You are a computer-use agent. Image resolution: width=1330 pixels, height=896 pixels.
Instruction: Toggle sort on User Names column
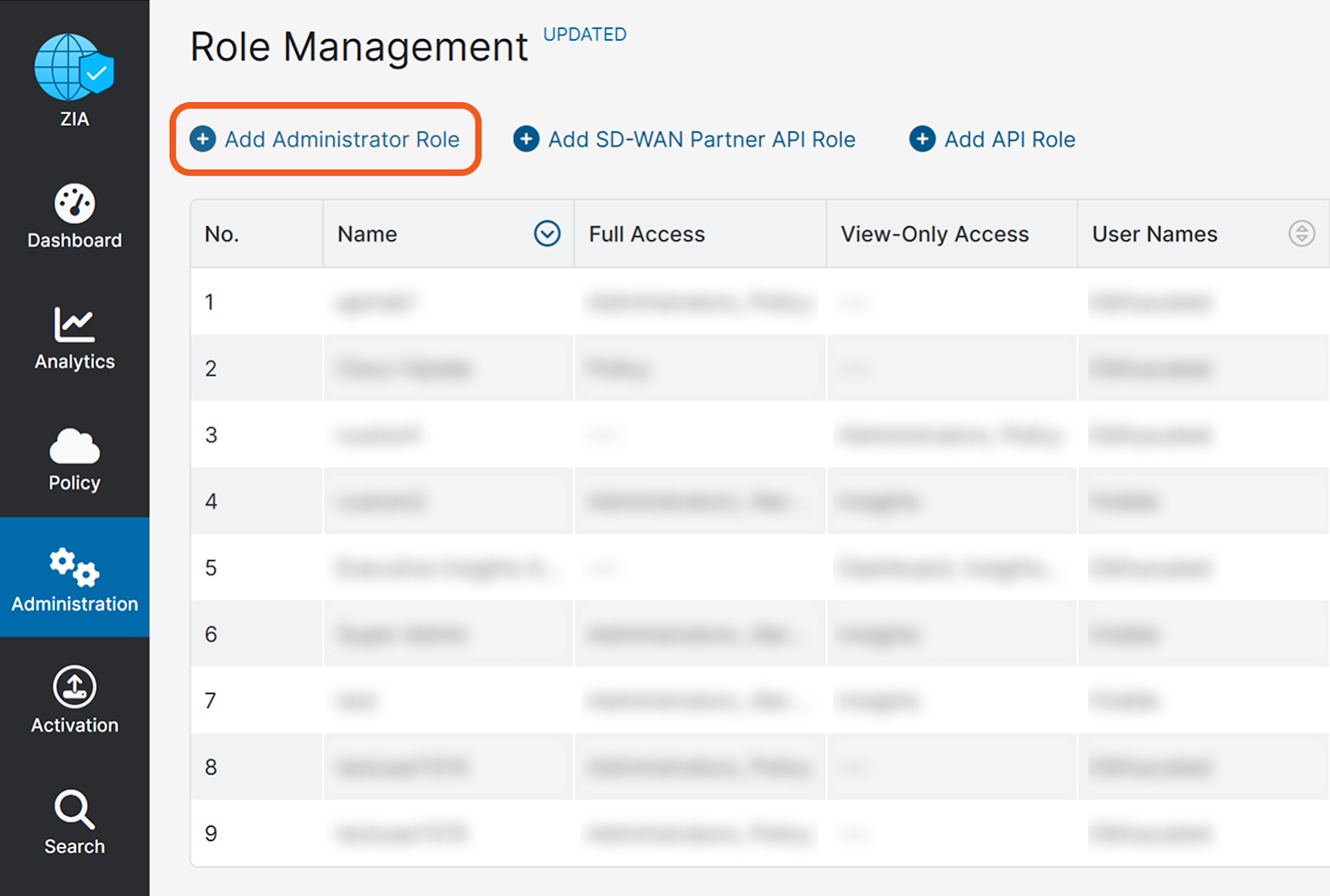(x=1301, y=234)
